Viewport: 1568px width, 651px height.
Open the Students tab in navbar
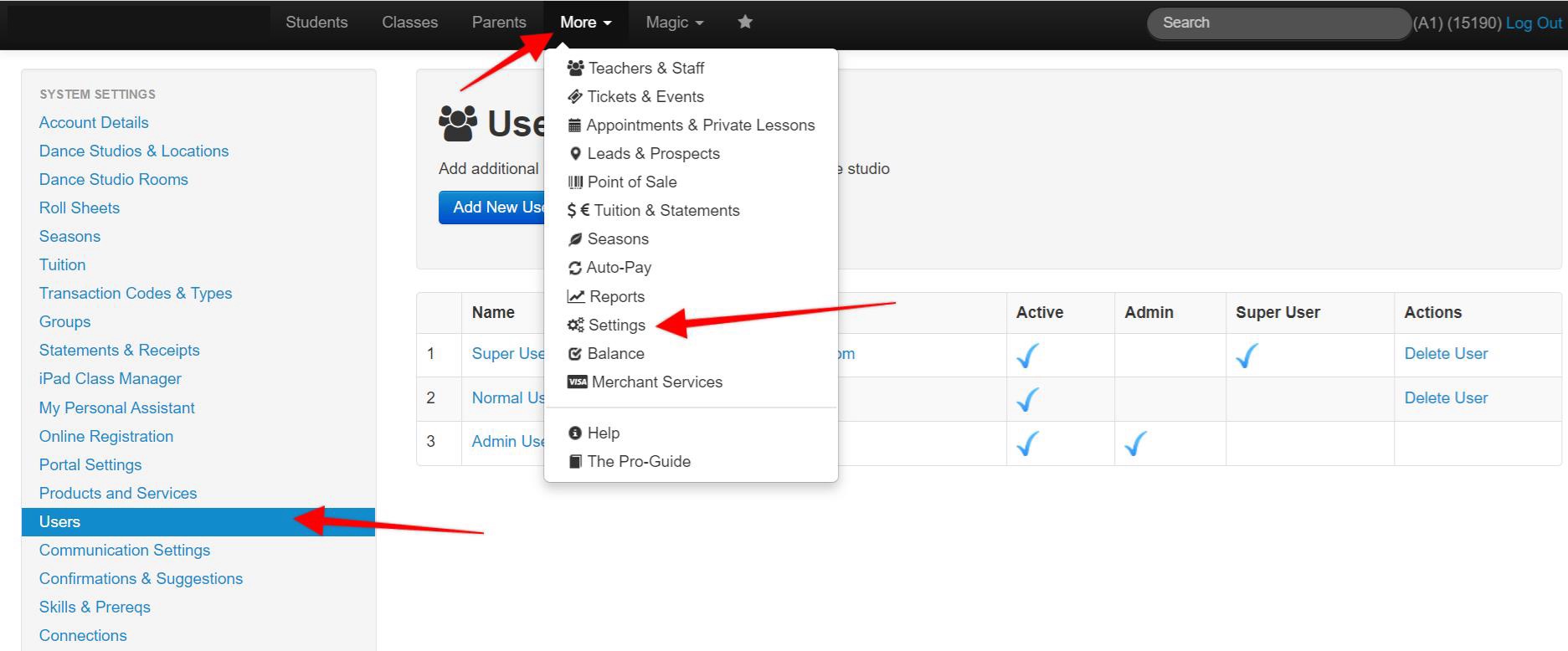coord(316,23)
